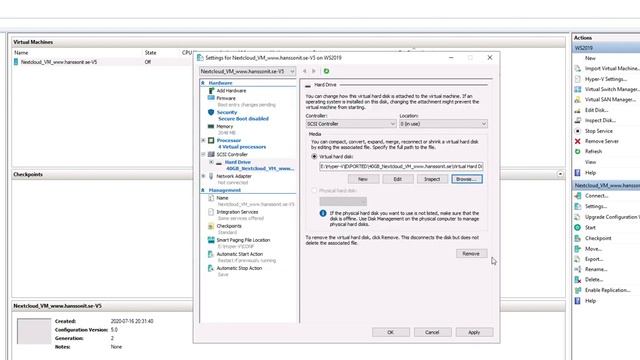Image resolution: width=640 pixels, height=360 pixels.
Task: Click the OK button
Action: point(391,332)
